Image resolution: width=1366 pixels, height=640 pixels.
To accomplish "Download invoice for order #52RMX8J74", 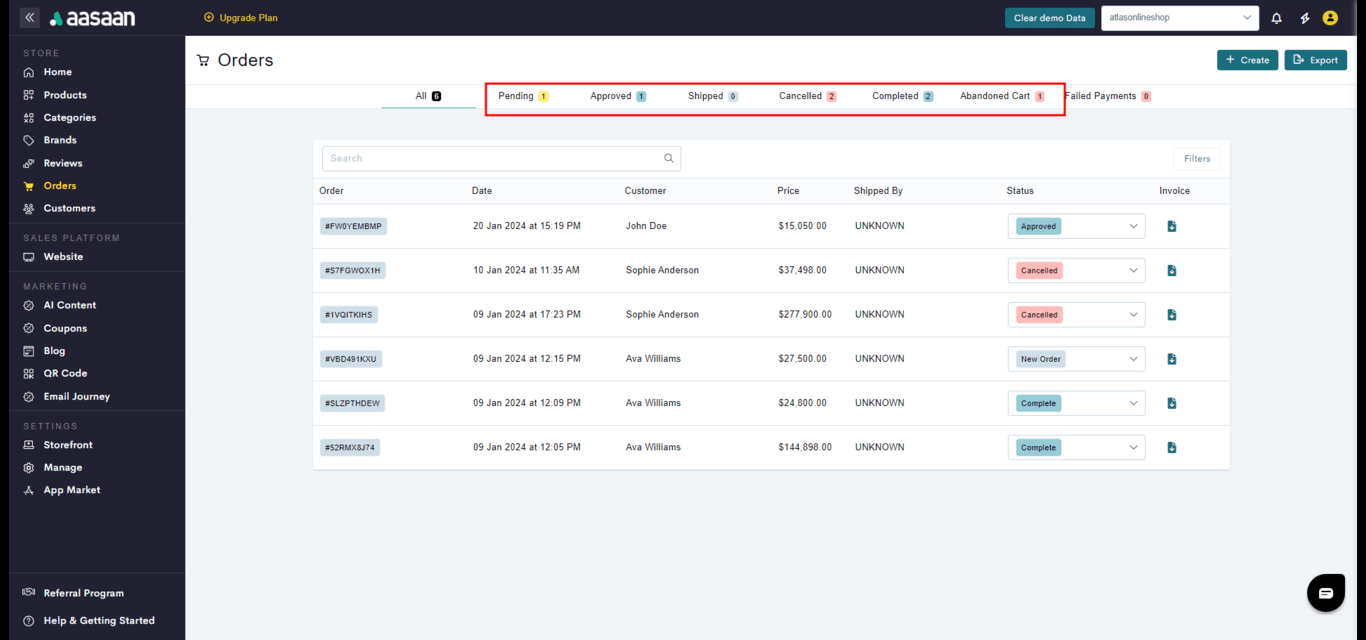I will pos(1172,447).
